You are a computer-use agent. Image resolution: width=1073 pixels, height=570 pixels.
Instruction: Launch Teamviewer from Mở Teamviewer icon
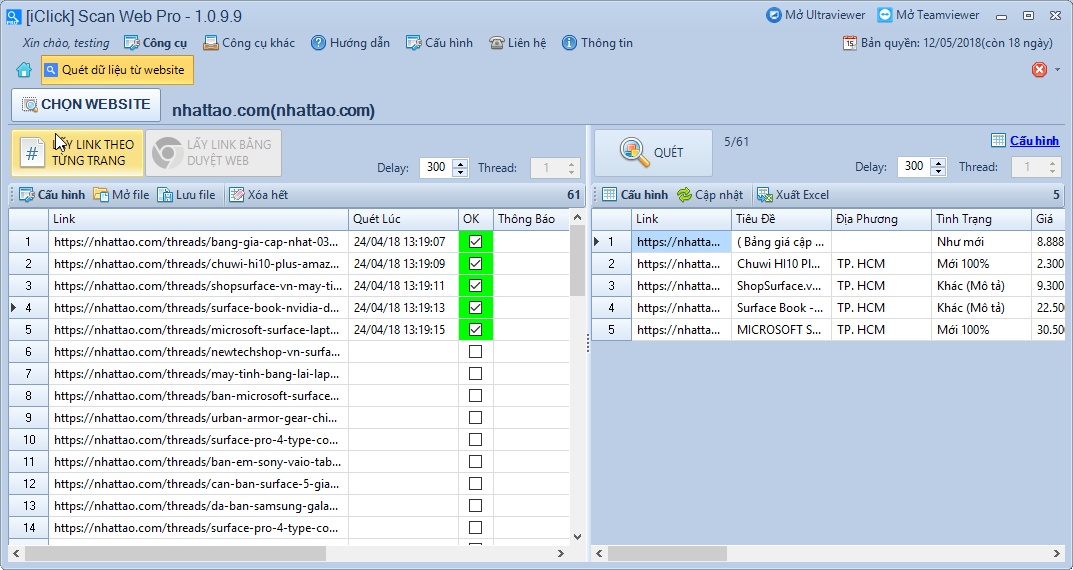click(885, 15)
